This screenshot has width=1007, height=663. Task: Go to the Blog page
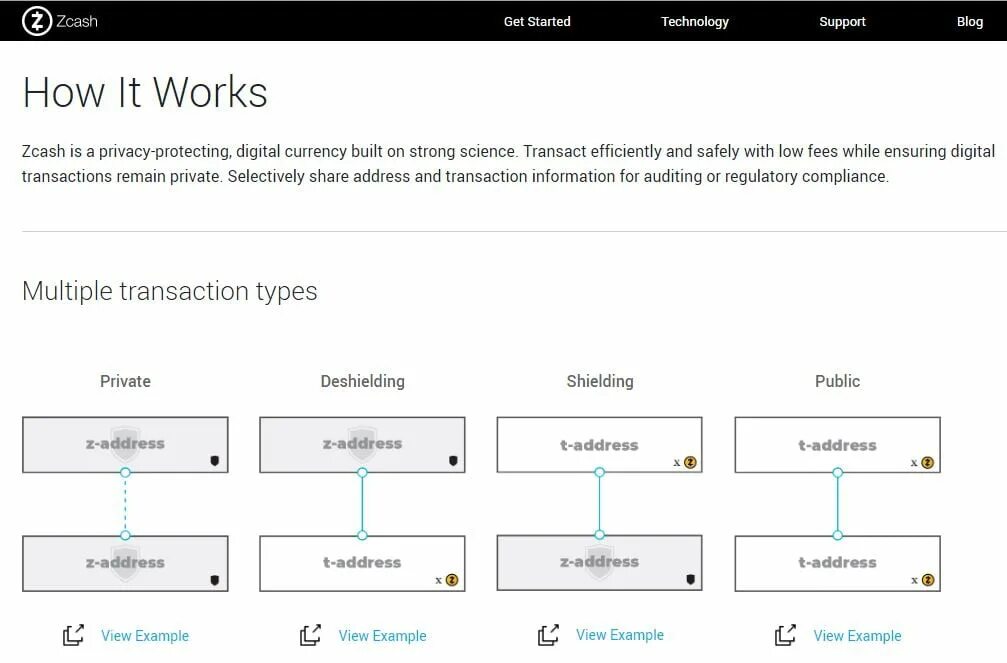point(970,21)
